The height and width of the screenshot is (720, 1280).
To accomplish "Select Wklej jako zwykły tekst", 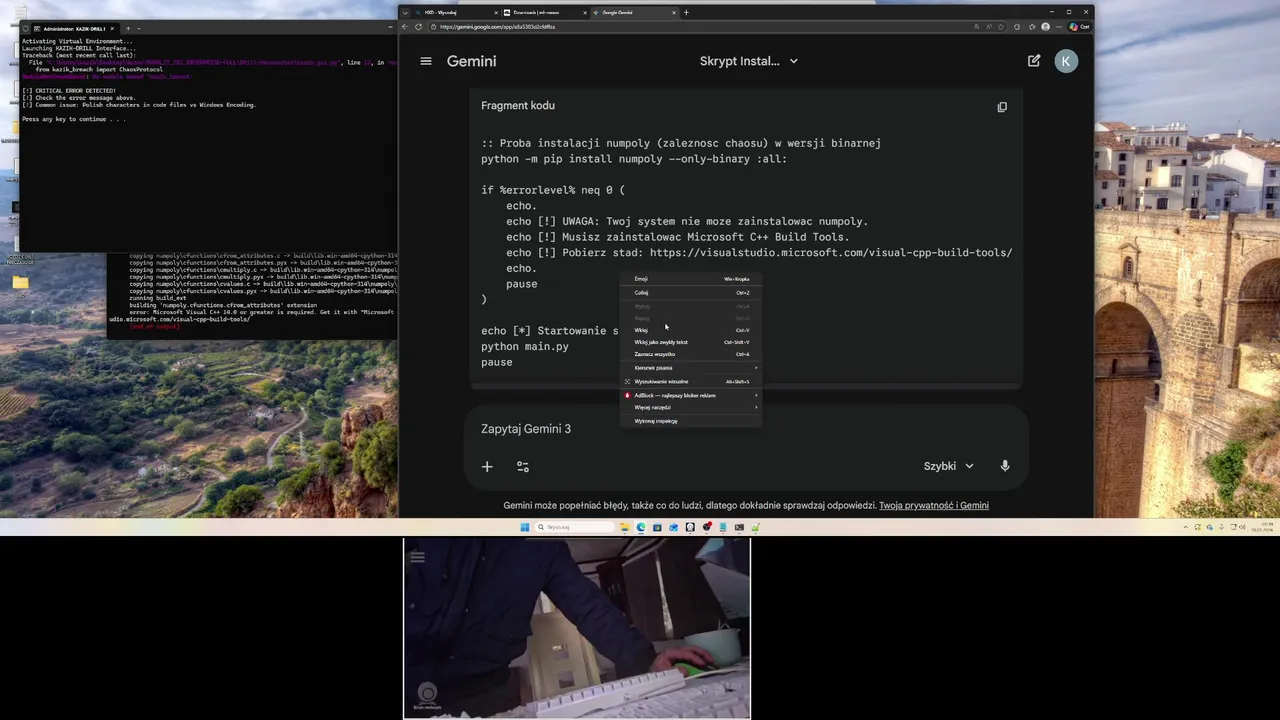I will (x=691, y=342).
